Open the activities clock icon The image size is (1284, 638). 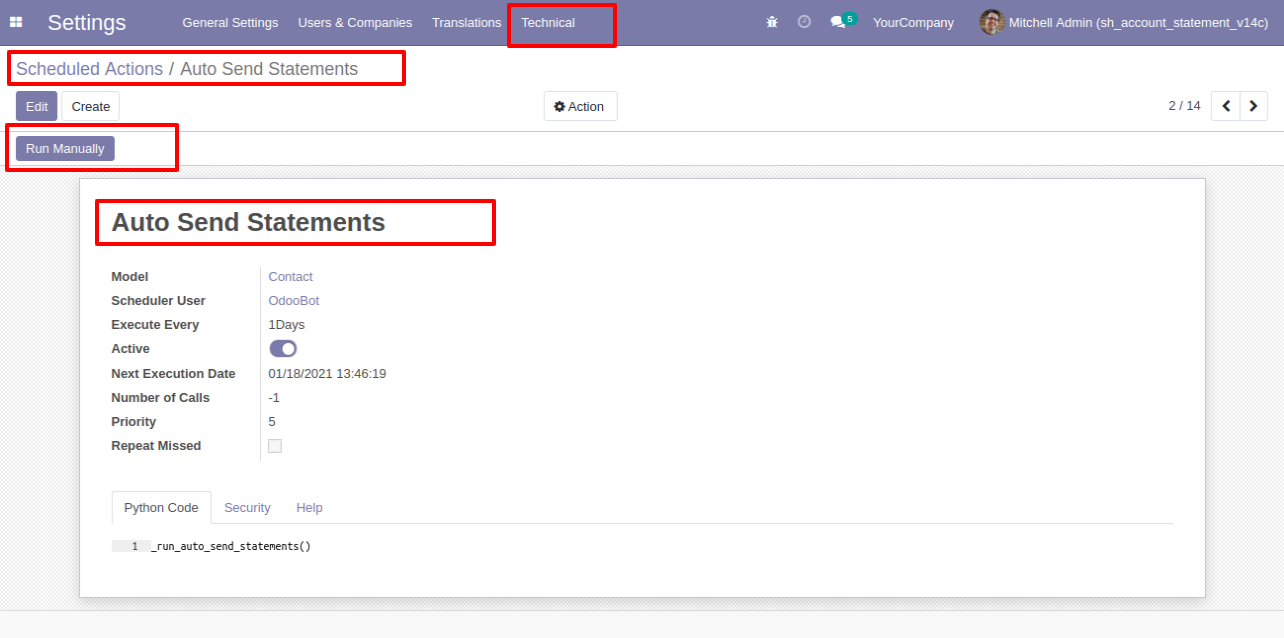804,22
